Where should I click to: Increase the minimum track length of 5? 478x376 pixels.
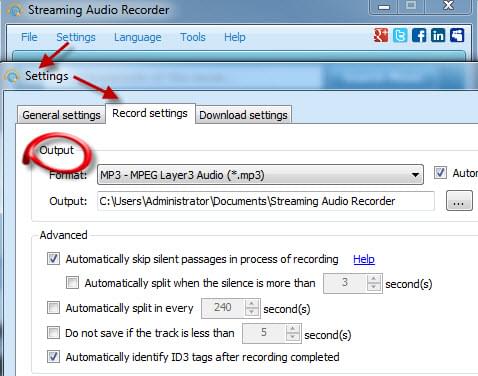click(x=293, y=329)
